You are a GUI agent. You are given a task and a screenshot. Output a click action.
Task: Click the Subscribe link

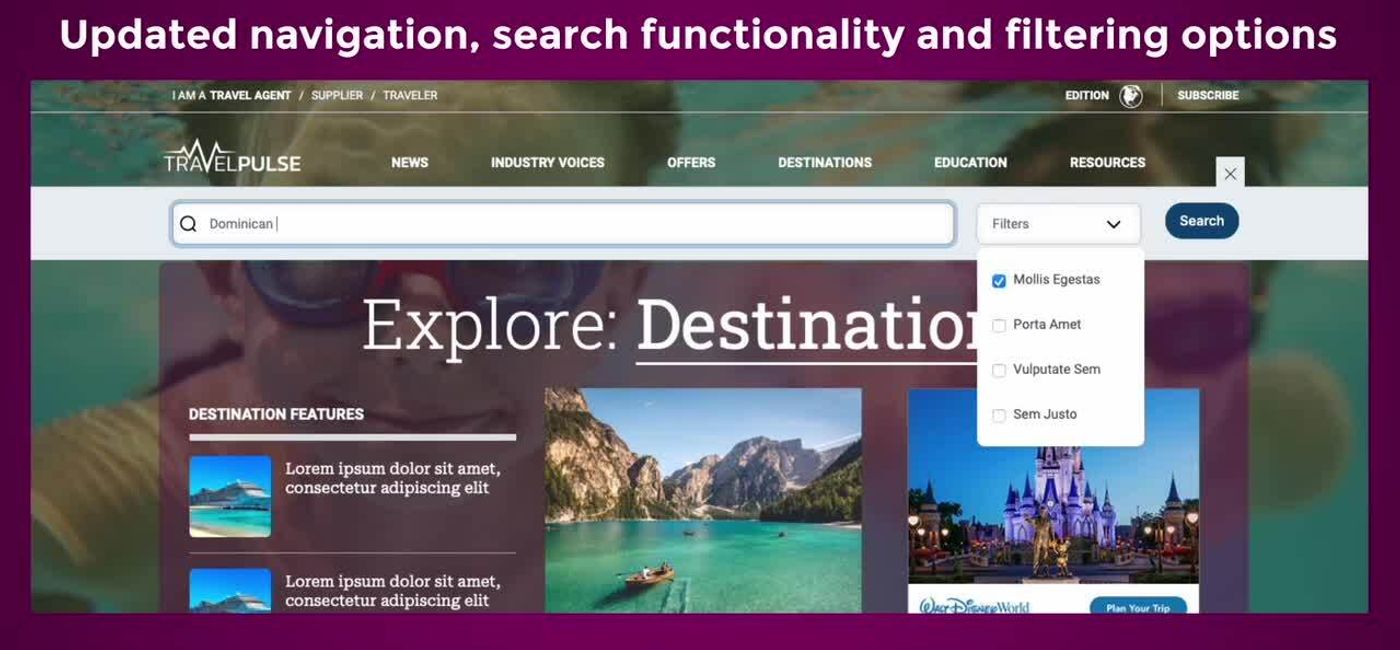(x=1208, y=96)
